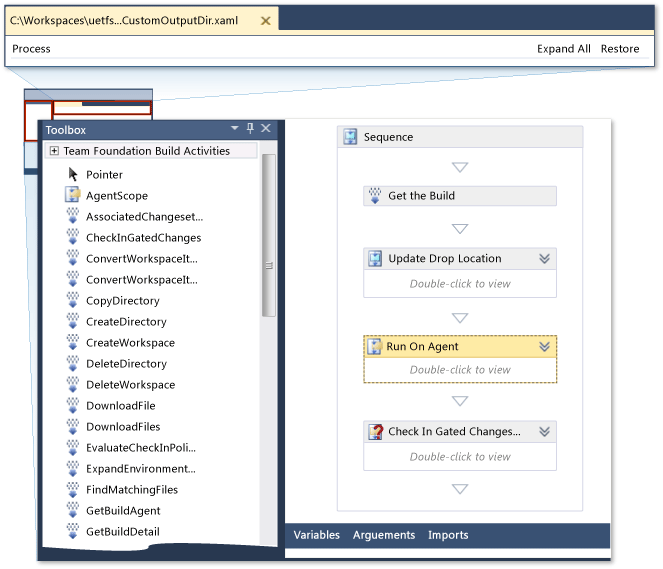
Task: Click the Get the Build activity icon
Action: pos(375,195)
